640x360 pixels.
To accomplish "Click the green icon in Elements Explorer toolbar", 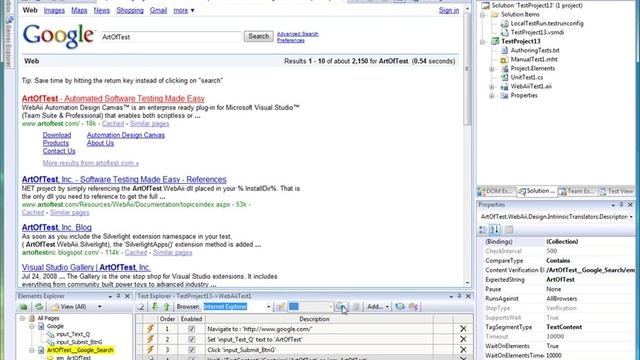I will pyautogui.click(x=24, y=307).
